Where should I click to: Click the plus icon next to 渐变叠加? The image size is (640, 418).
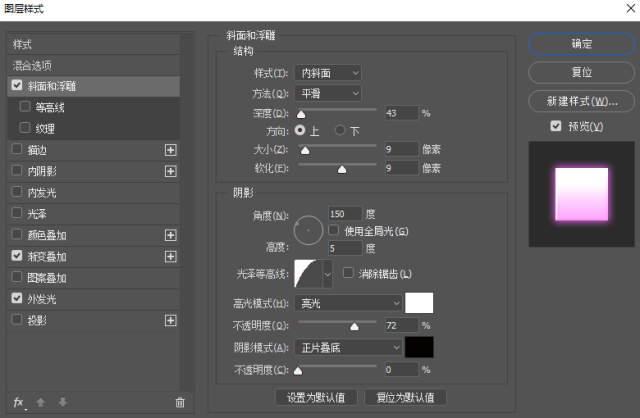[x=171, y=256]
